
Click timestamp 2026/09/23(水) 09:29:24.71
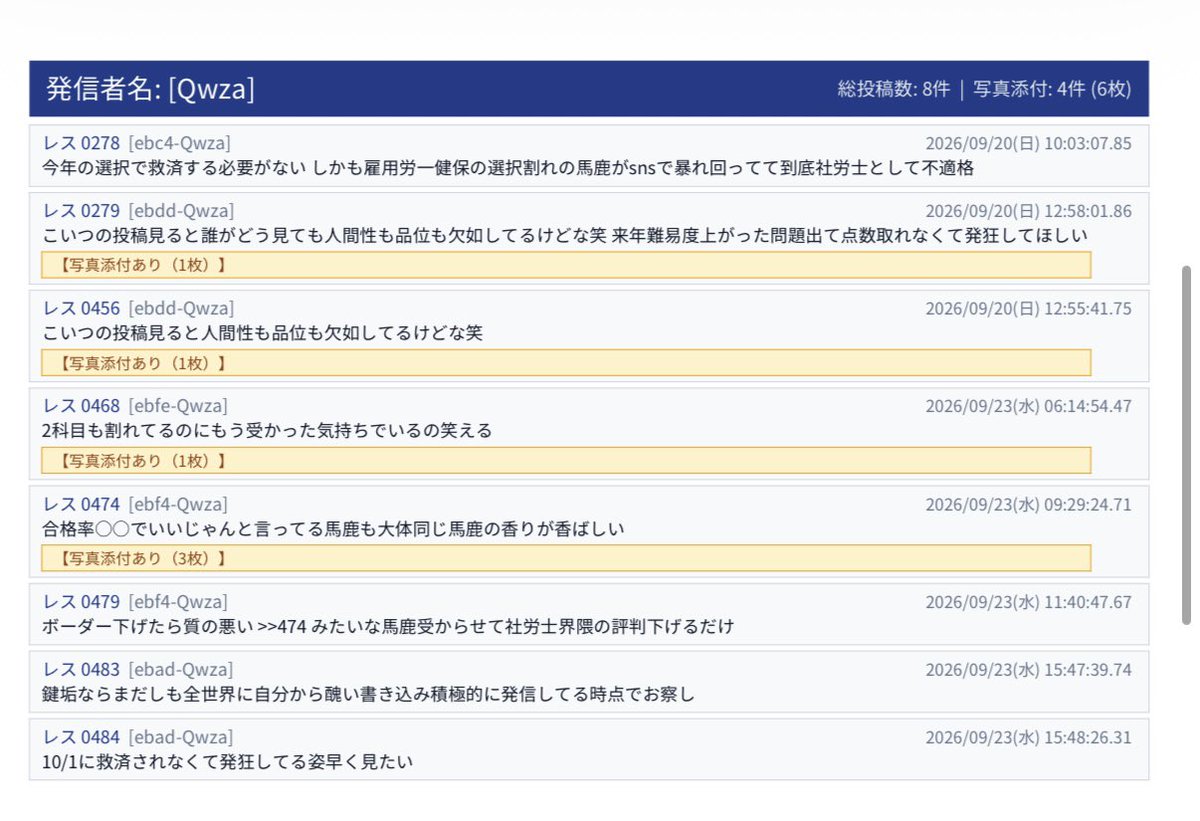tap(1028, 504)
